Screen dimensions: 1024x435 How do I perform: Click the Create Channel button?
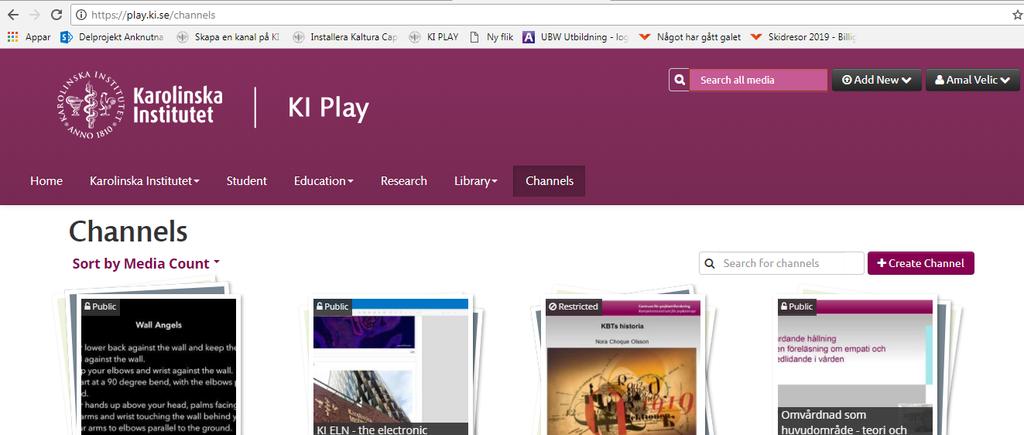click(x=921, y=263)
